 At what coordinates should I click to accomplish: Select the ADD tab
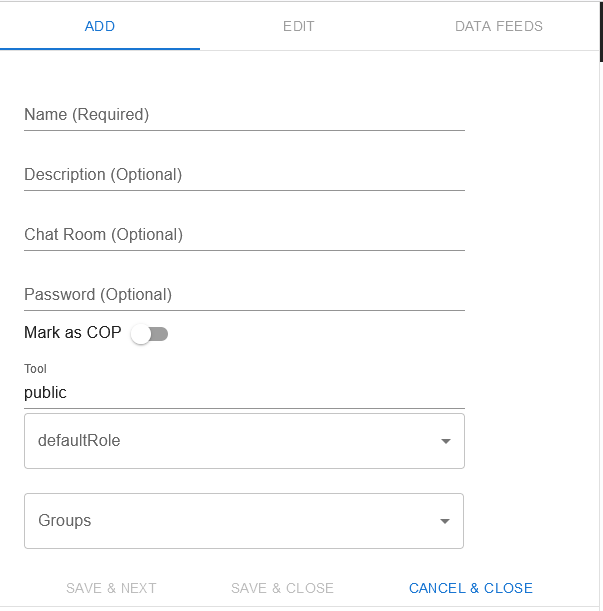coord(100,26)
